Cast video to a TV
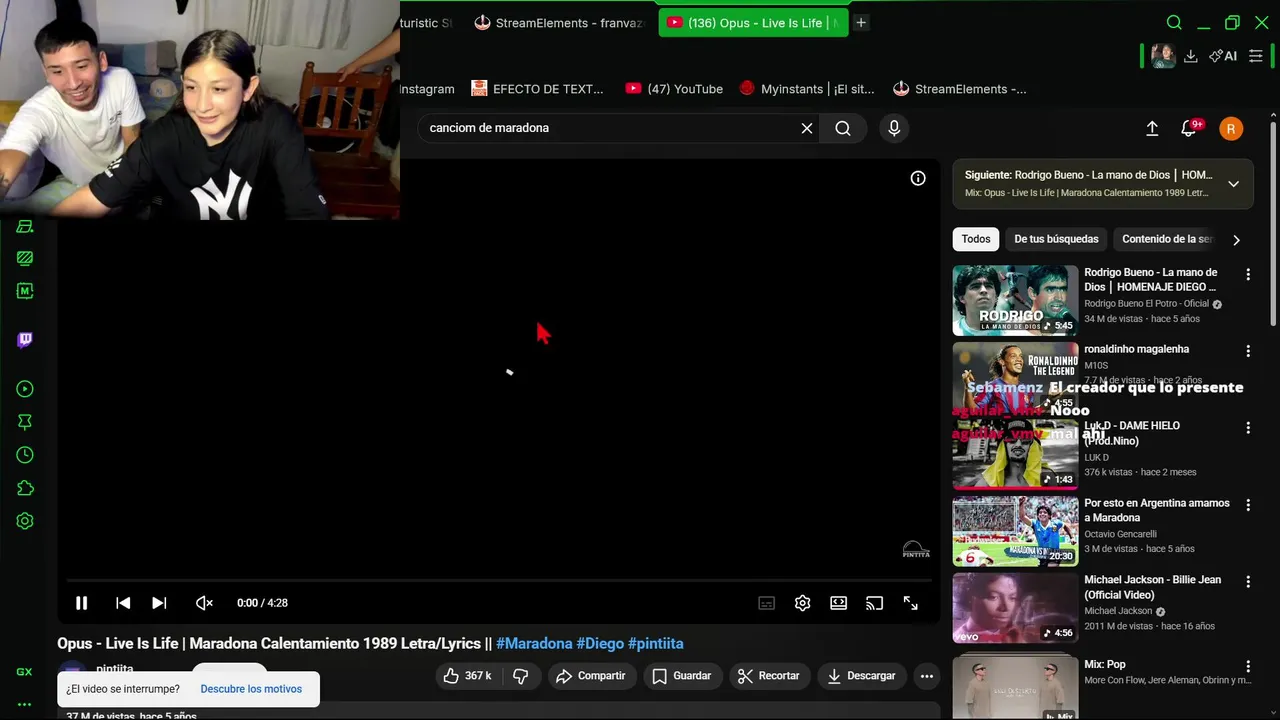The width and height of the screenshot is (1280, 720). pos(874,603)
